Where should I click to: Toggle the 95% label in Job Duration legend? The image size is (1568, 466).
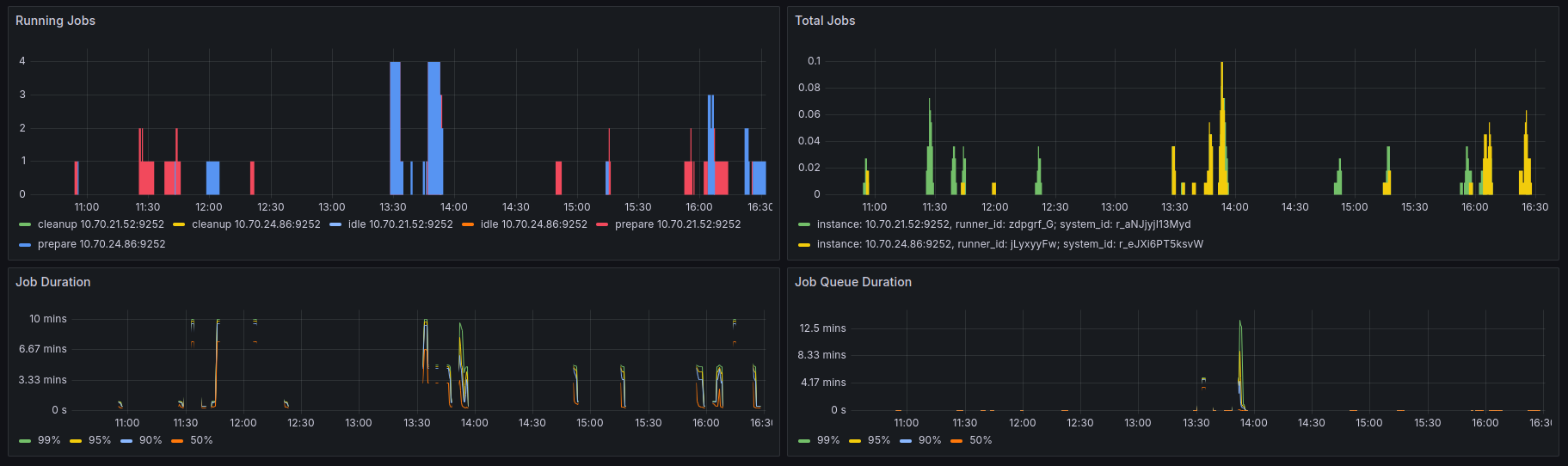point(100,440)
